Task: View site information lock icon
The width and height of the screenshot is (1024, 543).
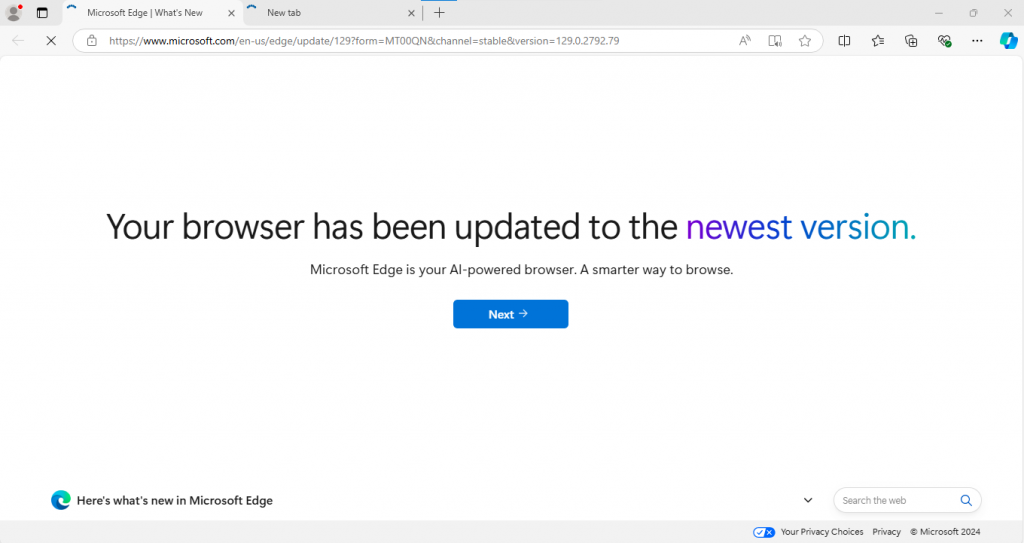Action: tap(92, 41)
